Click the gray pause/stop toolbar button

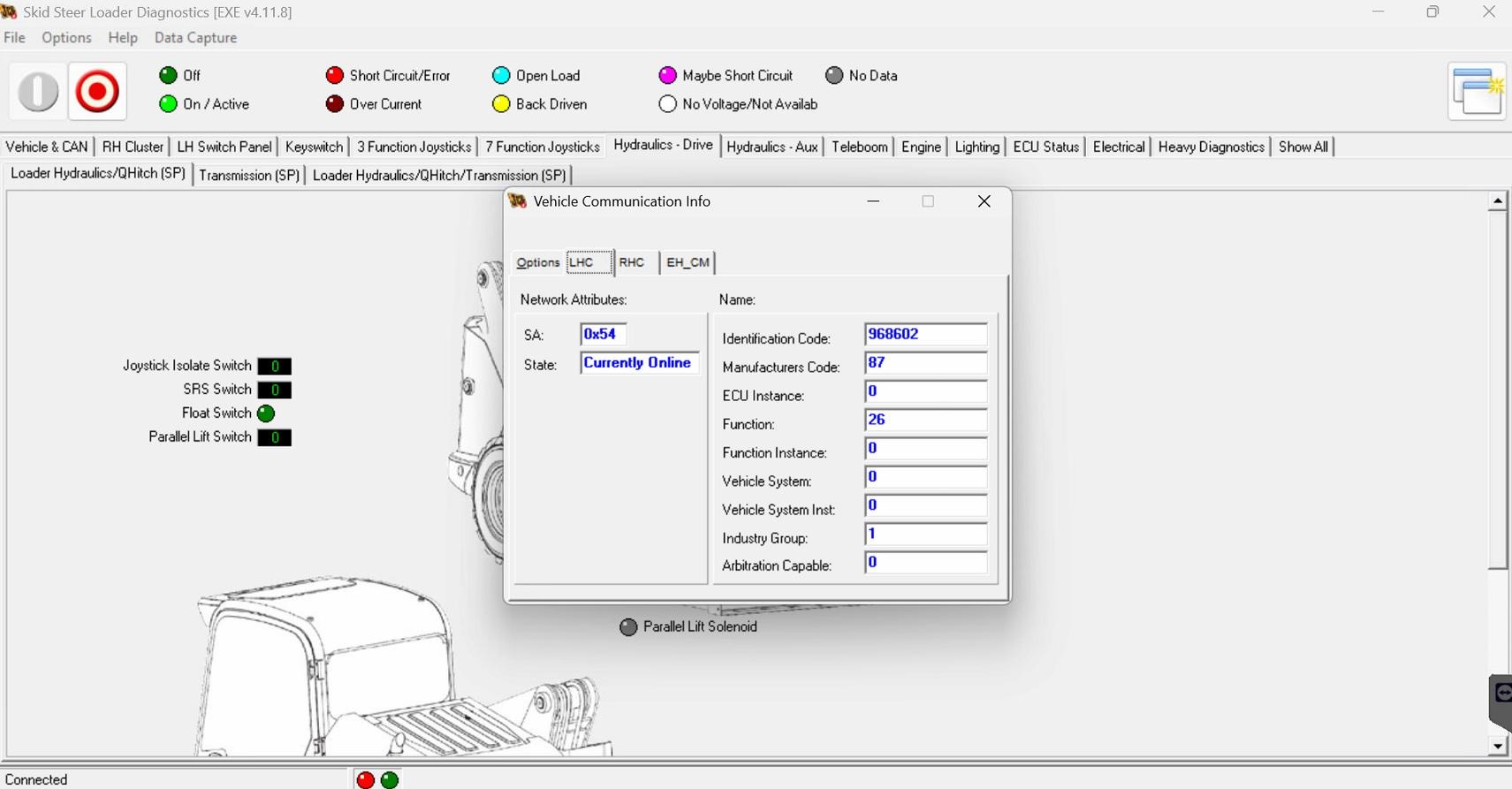coord(38,91)
